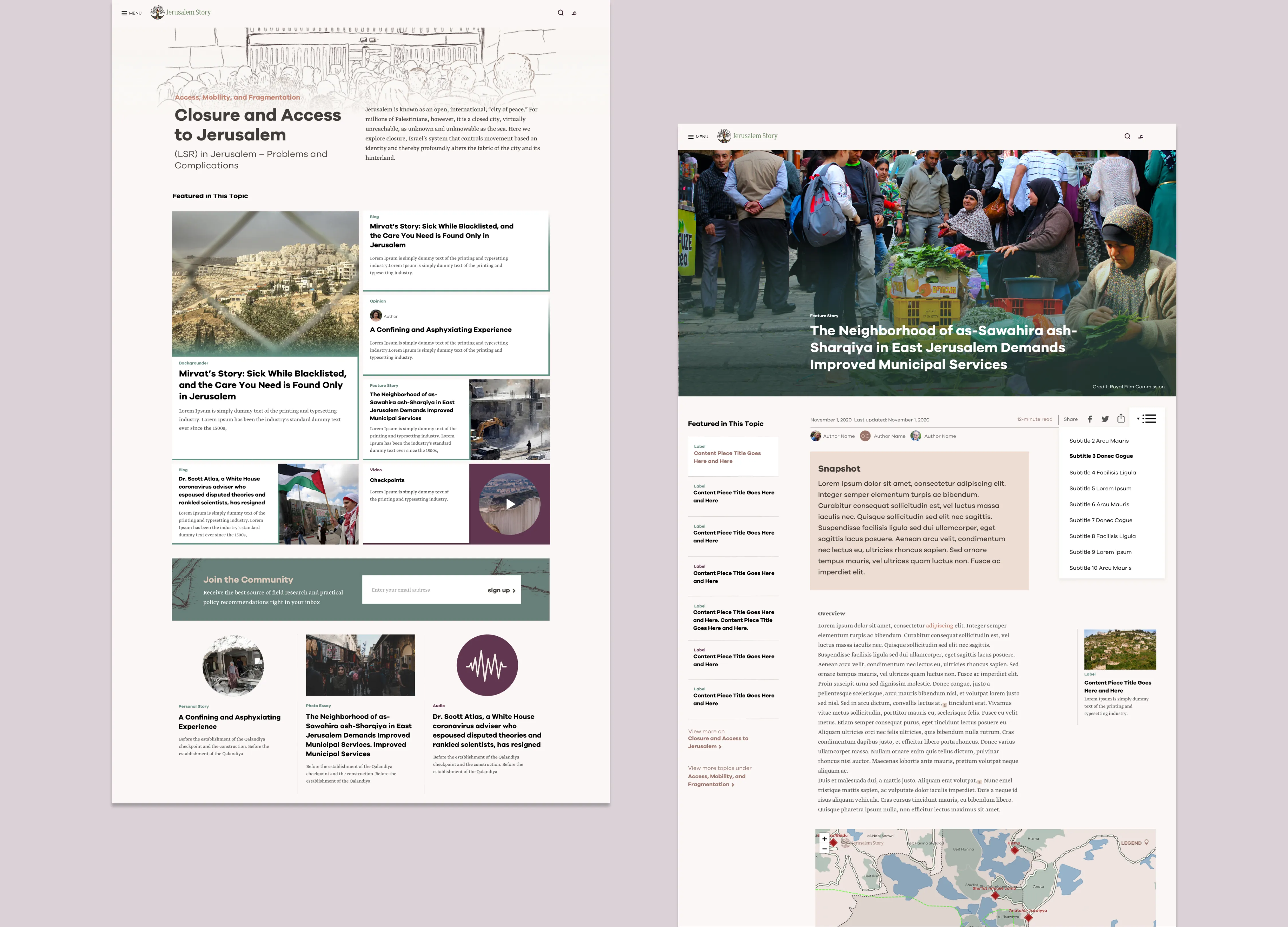This screenshot has height=927, width=1288.
Task: Open the Dr. Scott Atlas Blog card title
Action: tap(222, 490)
